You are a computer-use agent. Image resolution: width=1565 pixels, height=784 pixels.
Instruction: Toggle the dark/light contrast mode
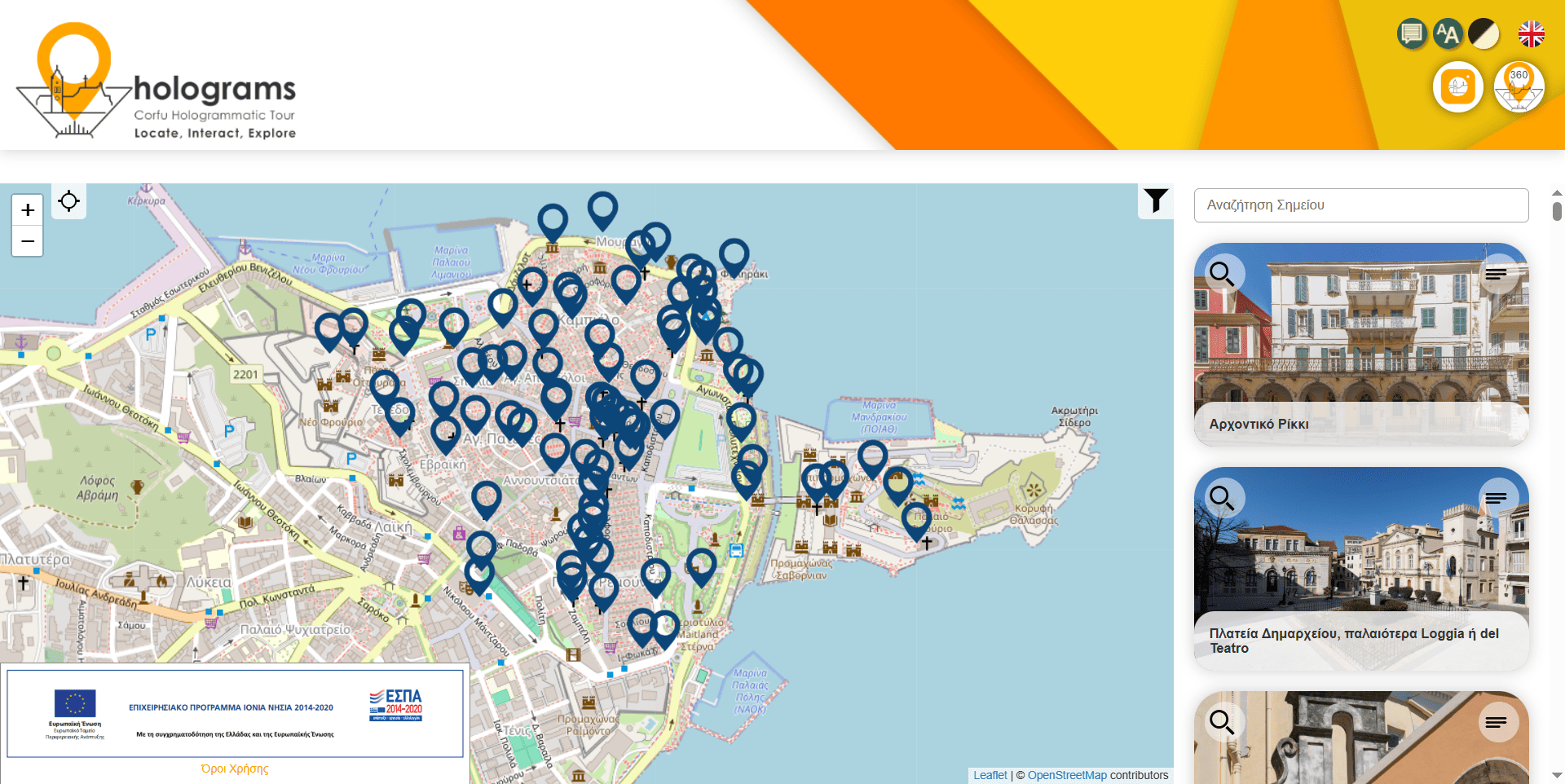(1483, 34)
